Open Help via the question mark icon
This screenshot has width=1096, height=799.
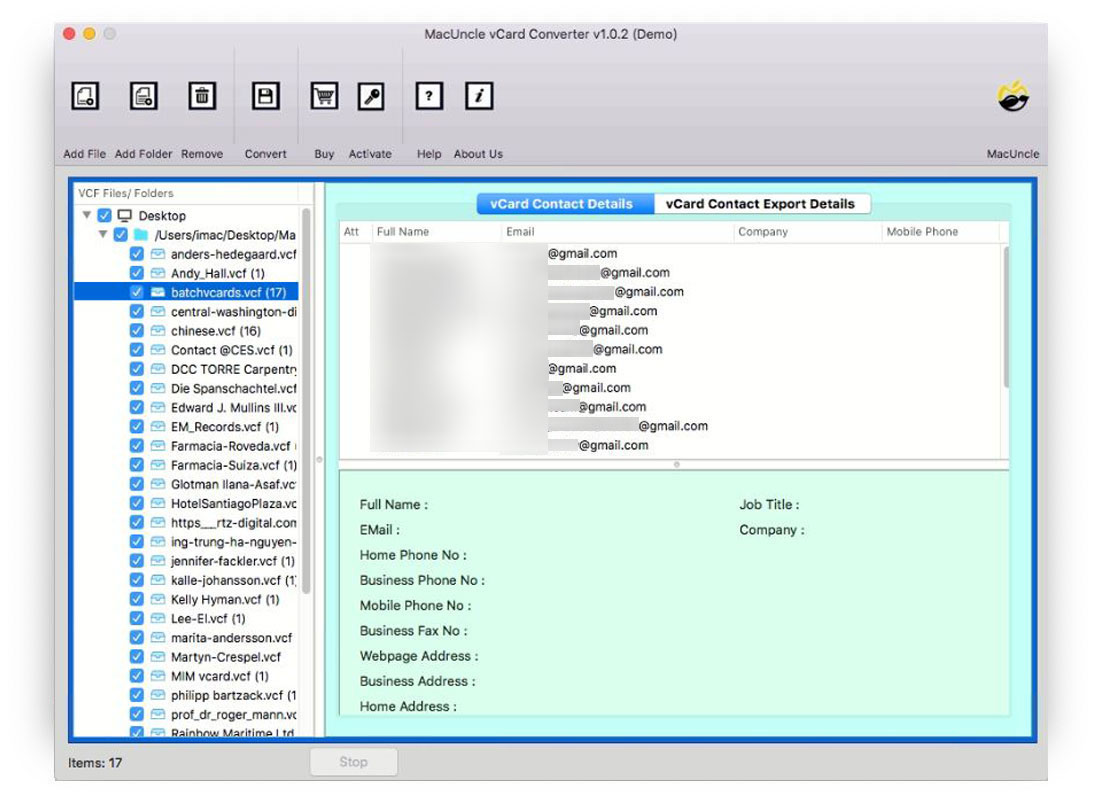coord(428,95)
